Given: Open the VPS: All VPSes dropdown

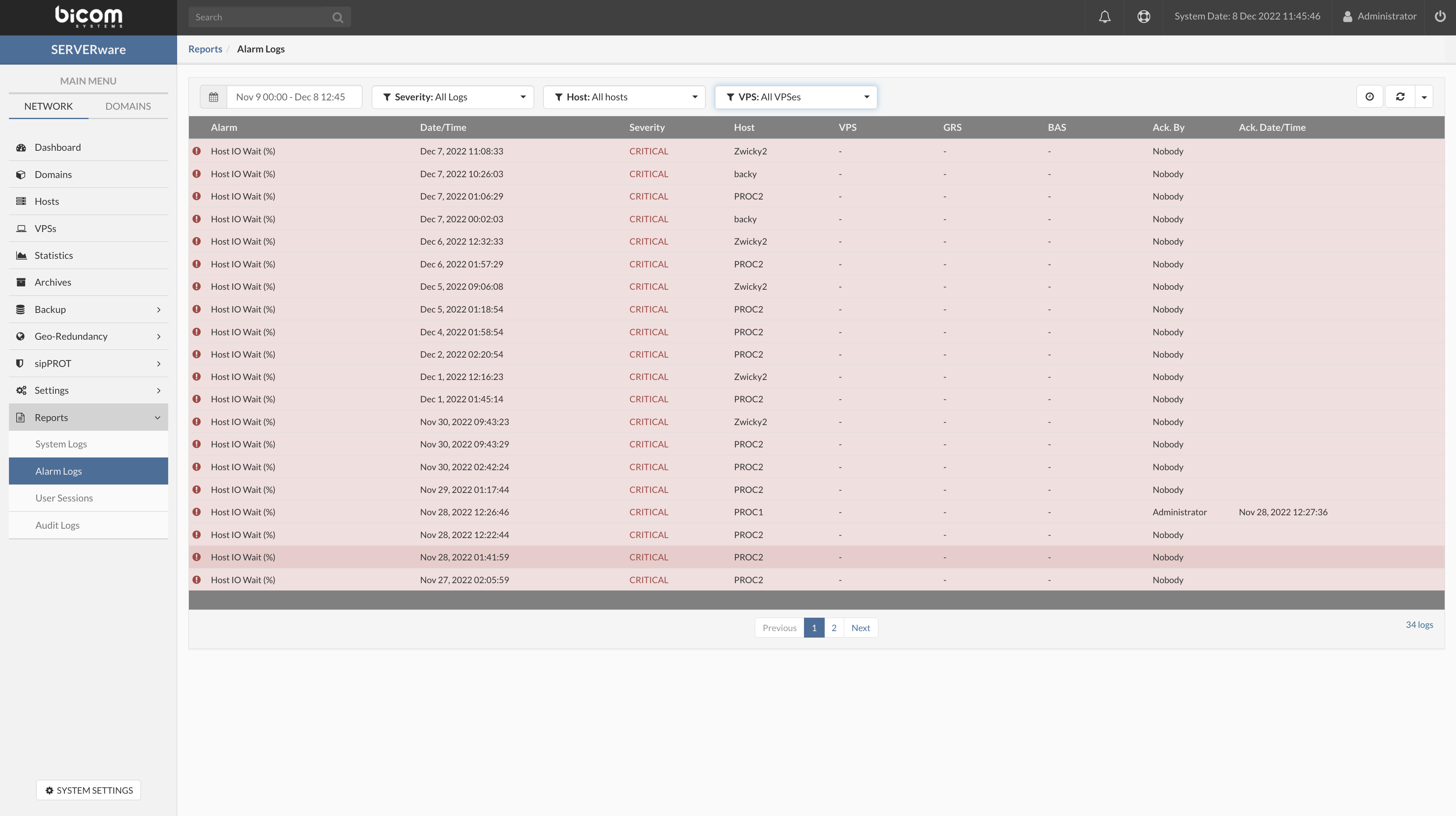Looking at the screenshot, I should click(796, 97).
